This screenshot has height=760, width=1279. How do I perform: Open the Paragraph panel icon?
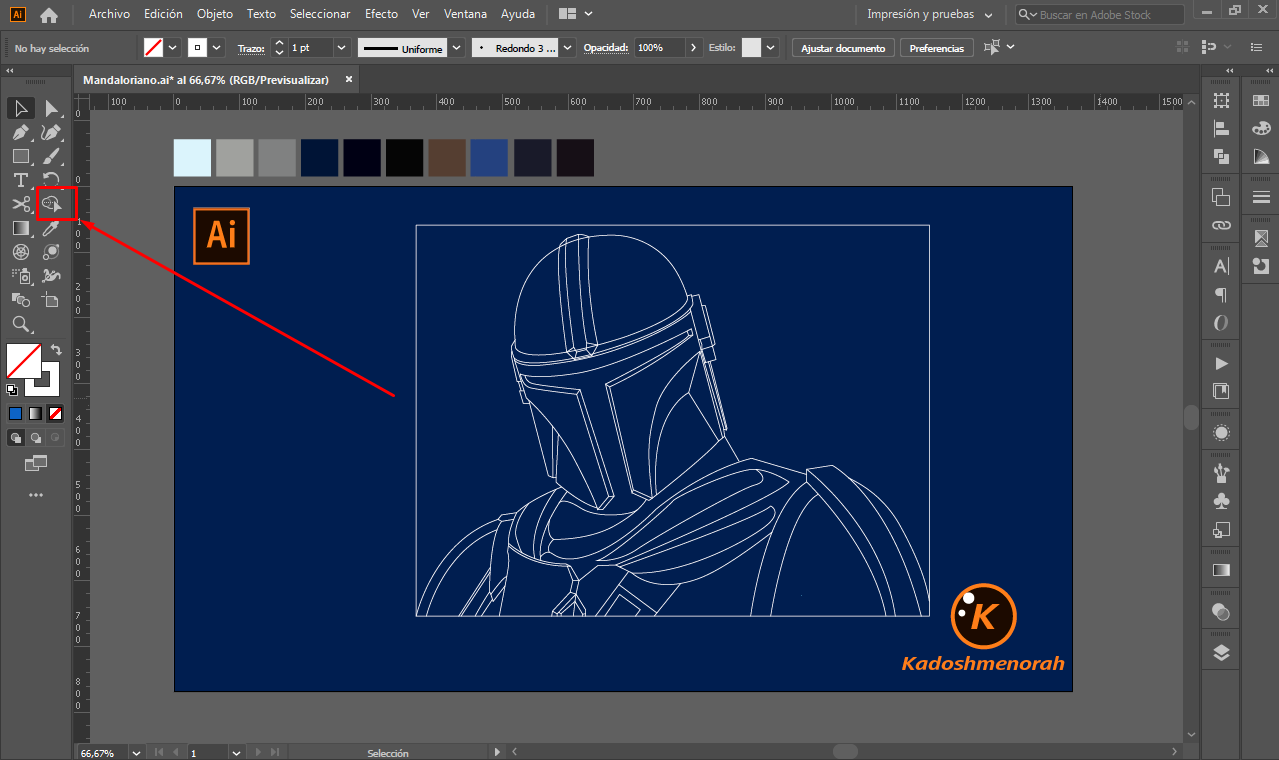click(x=1221, y=295)
